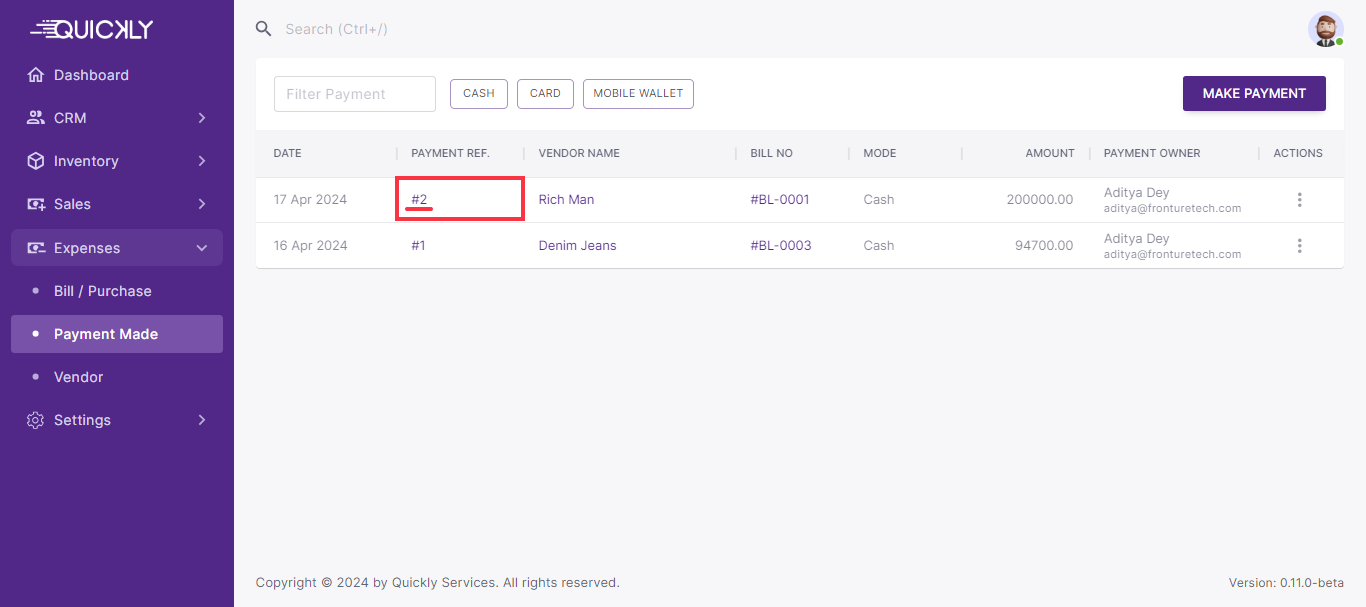The width and height of the screenshot is (1366, 607).
Task: Expand the CRM submenu chevron
Action: 202,118
